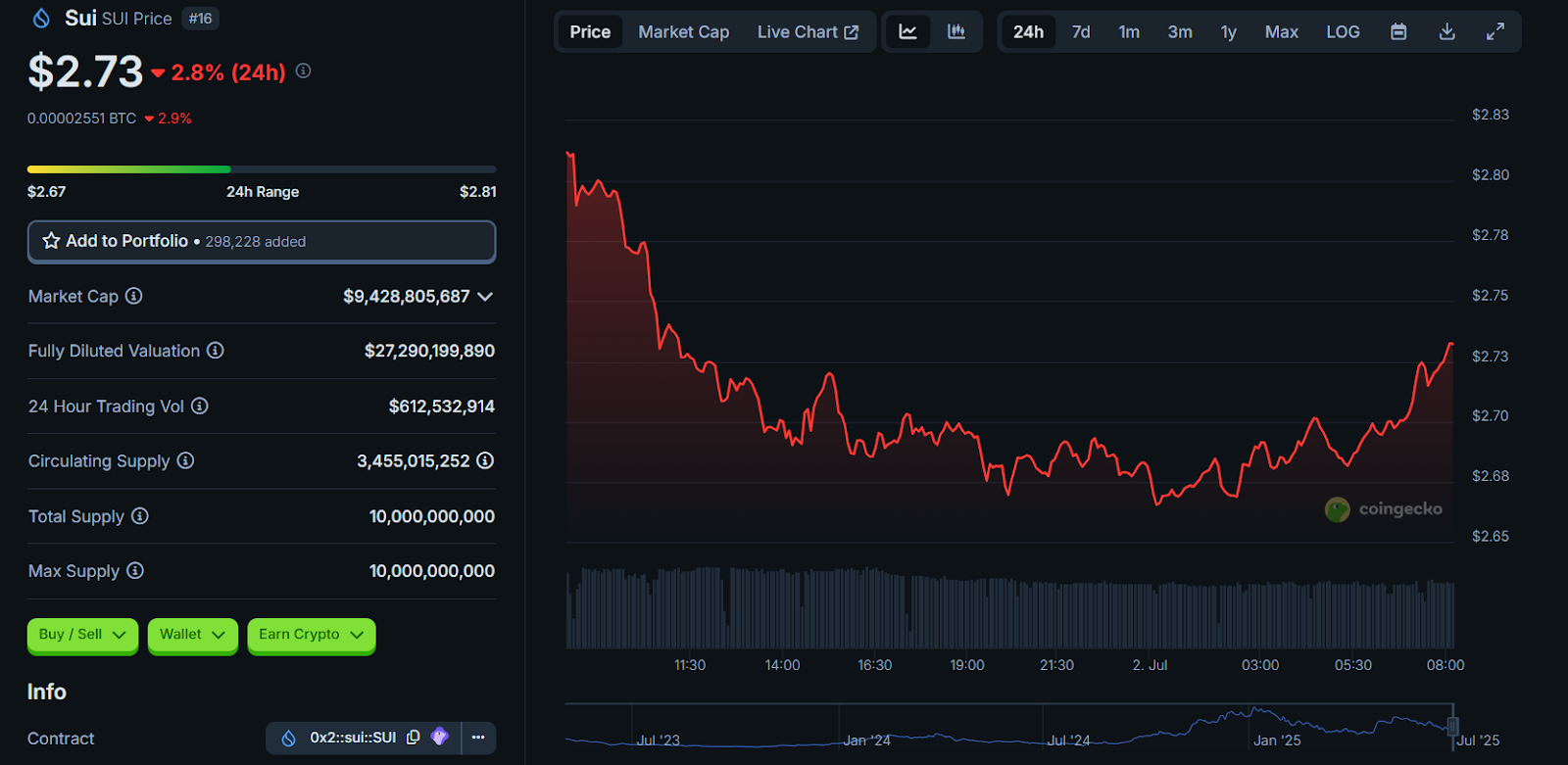This screenshot has height=765, width=1568.
Task: Switch to line chart view icon
Action: click(x=908, y=31)
